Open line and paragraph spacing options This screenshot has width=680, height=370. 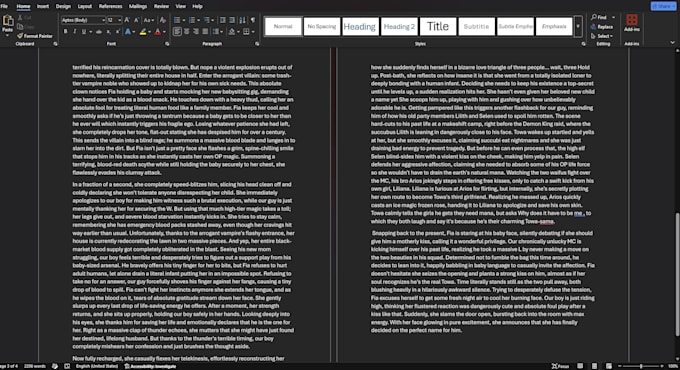[x=216, y=32]
